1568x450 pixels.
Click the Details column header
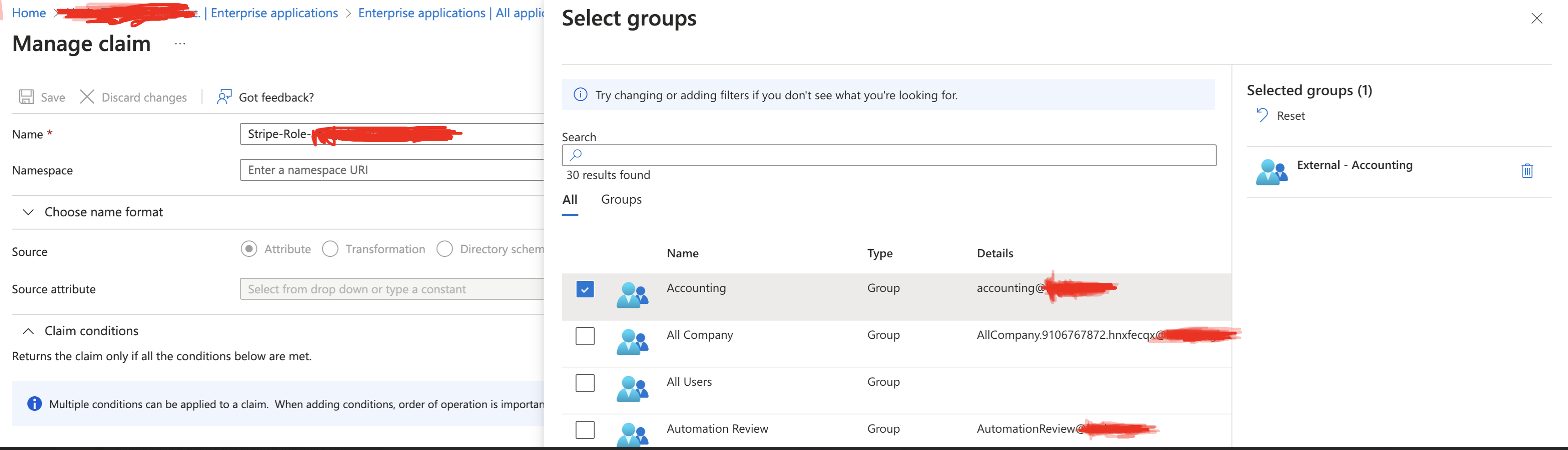click(x=995, y=253)
